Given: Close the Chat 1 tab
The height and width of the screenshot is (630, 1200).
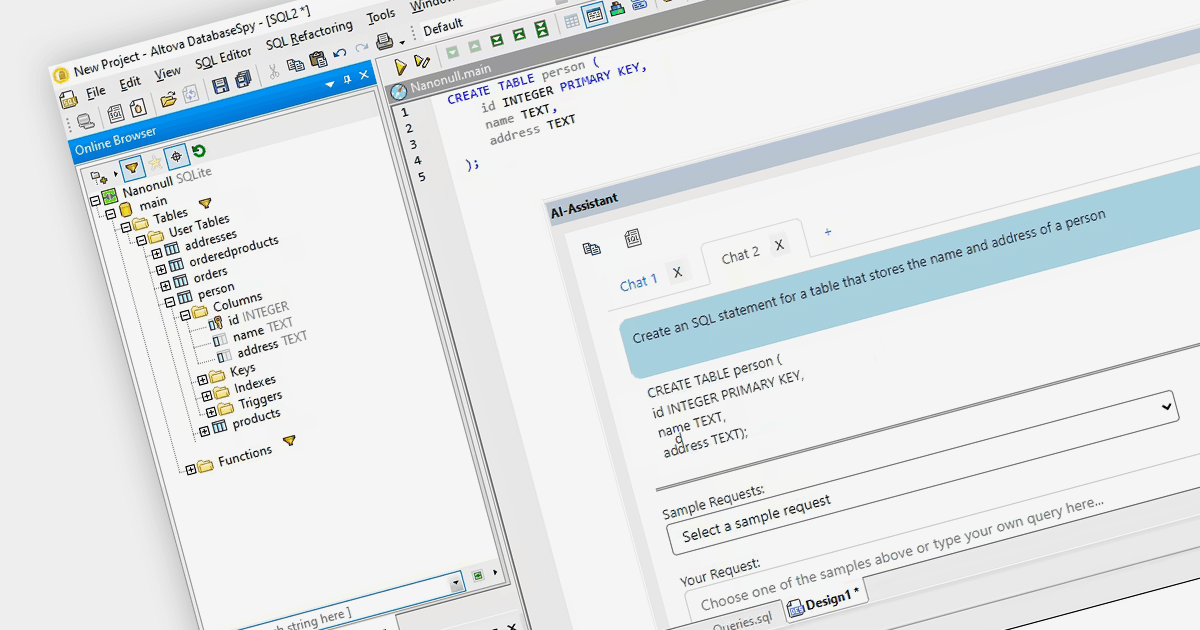Looking at the screenshot, I should 677,272.
